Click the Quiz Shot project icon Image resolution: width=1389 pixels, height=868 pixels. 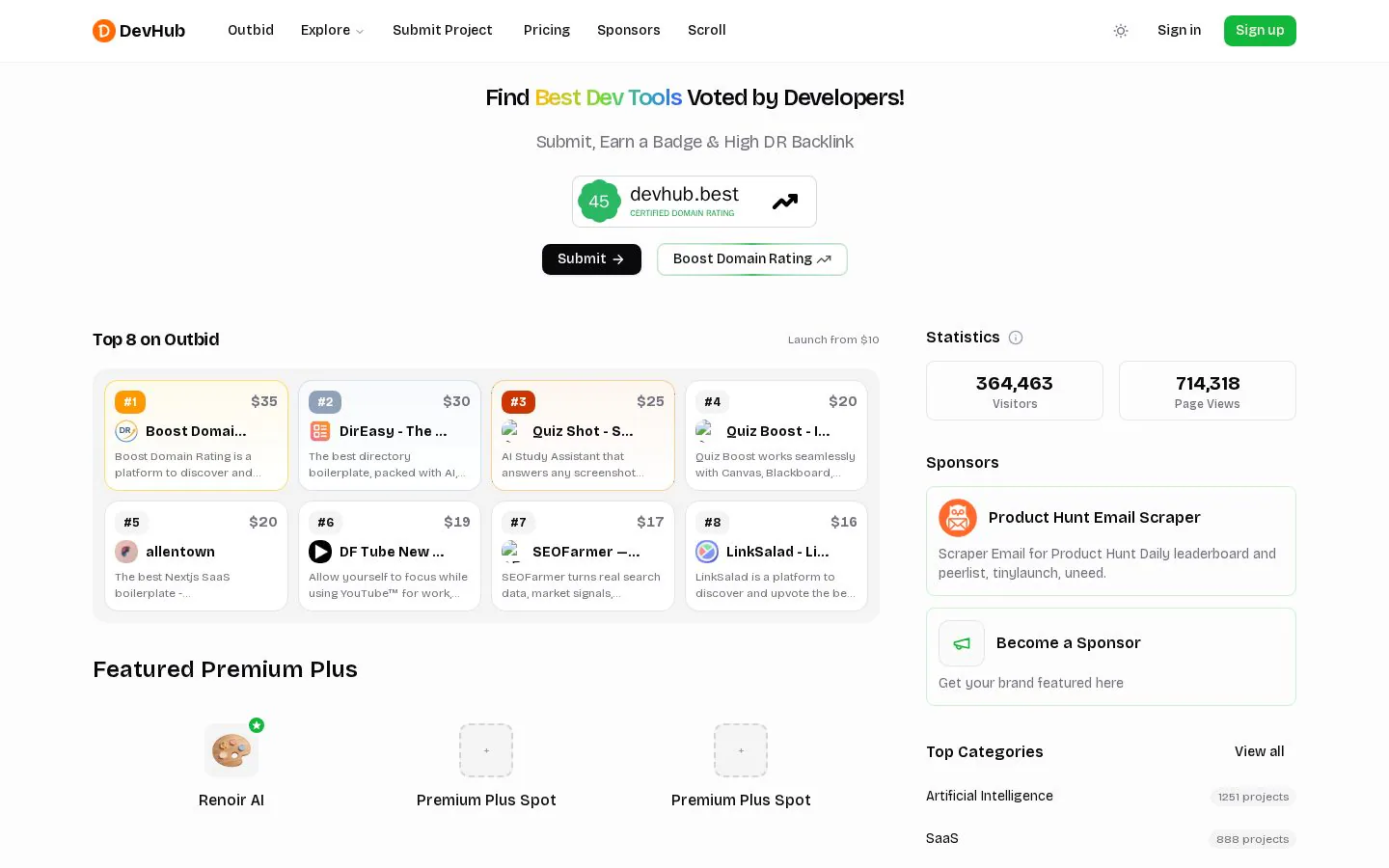click(512, 431)
